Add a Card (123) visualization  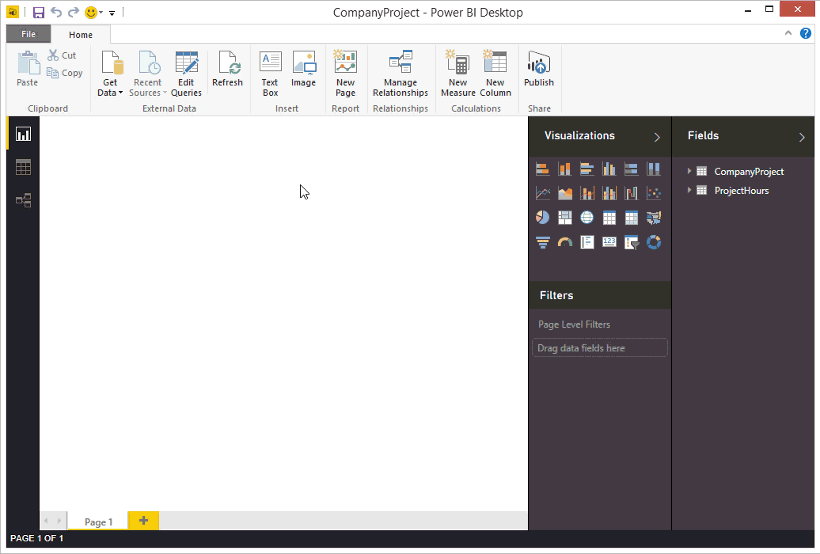[x=609, y=242]
